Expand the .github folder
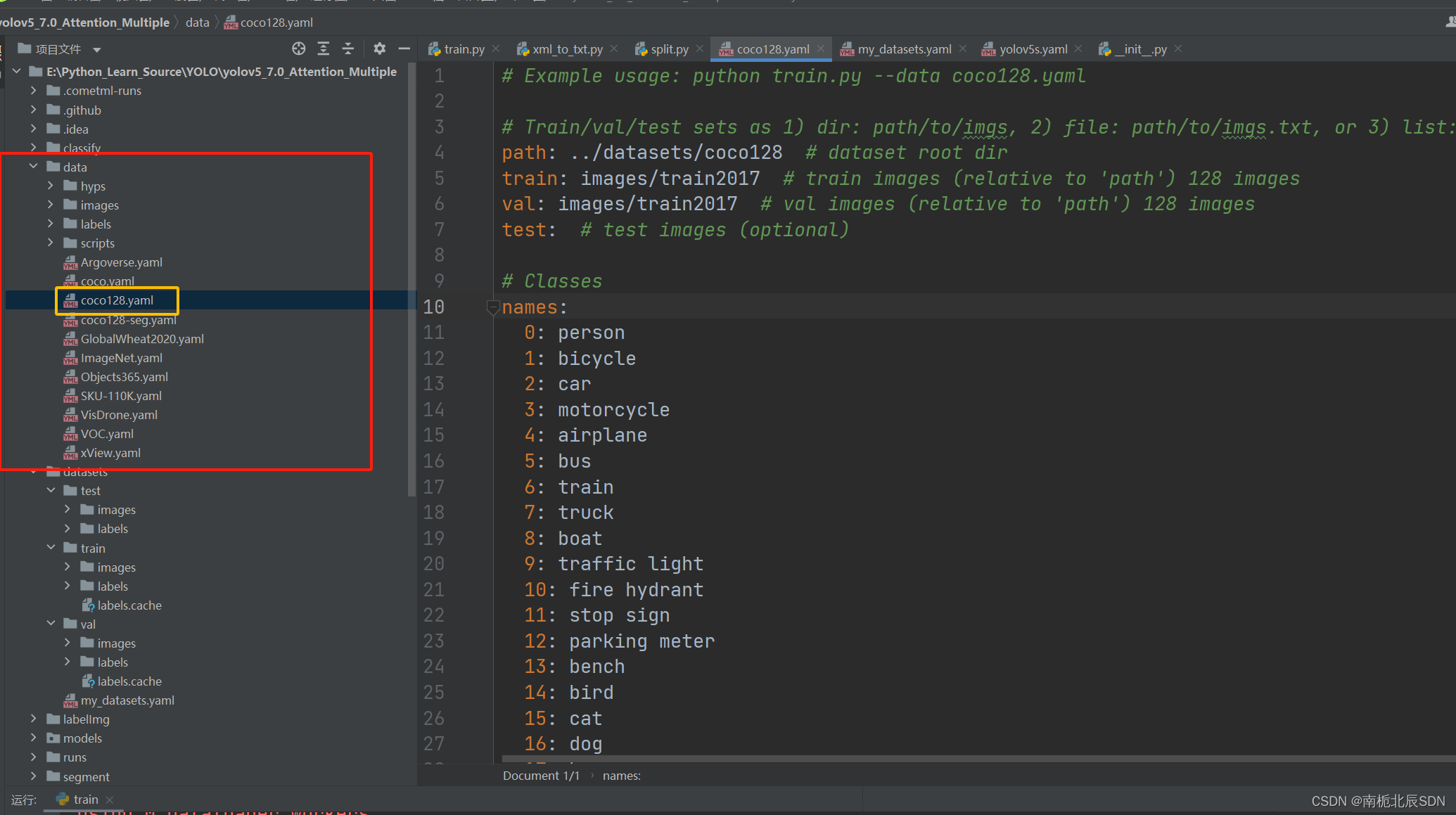Viewport: 1456px width, 815px height. click(x=33, y=110)
